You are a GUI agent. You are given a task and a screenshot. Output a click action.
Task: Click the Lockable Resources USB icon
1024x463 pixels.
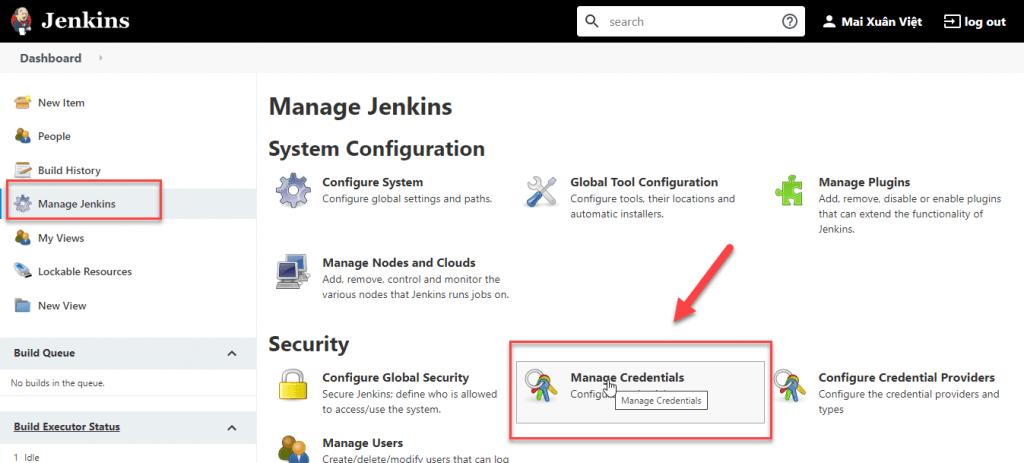click(23, 271)
